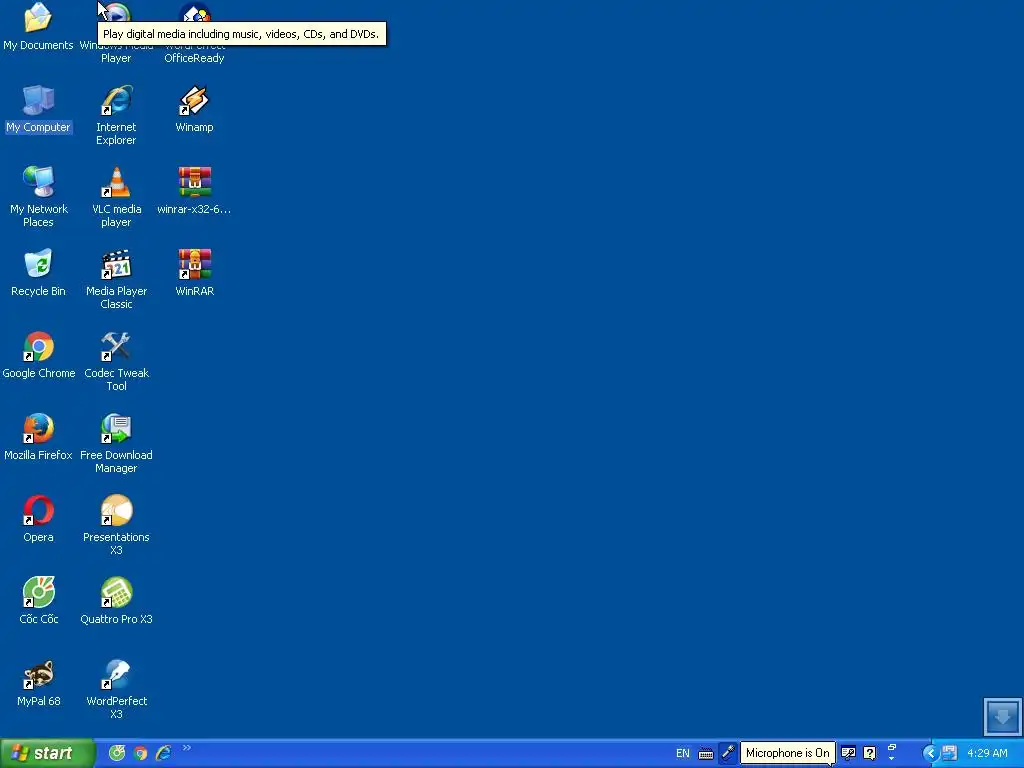Click the safely remove hardware tray icon
The height and width of the screenshot is (768, 1024).
point(949,753)
